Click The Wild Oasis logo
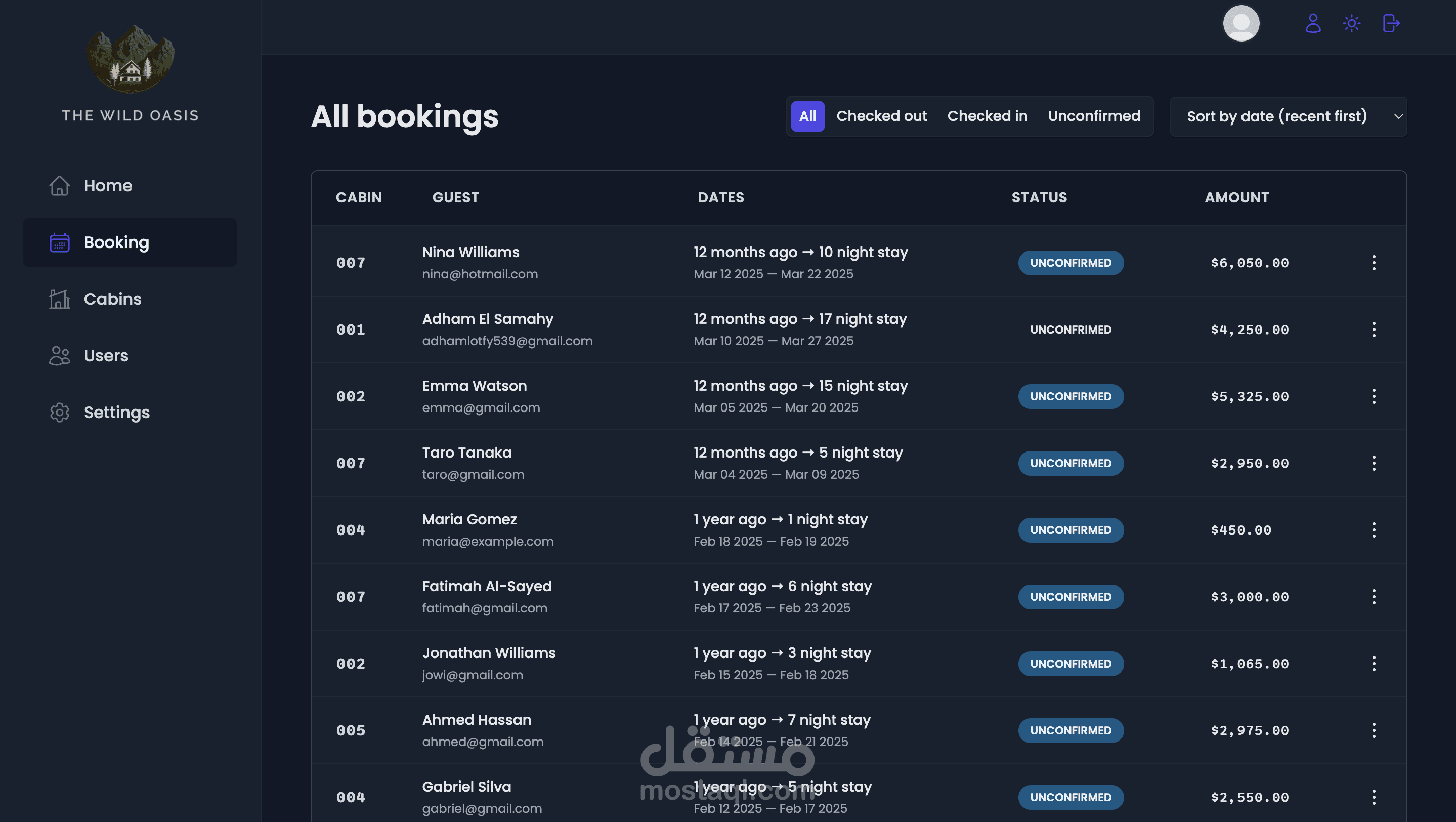 [130, 59]
